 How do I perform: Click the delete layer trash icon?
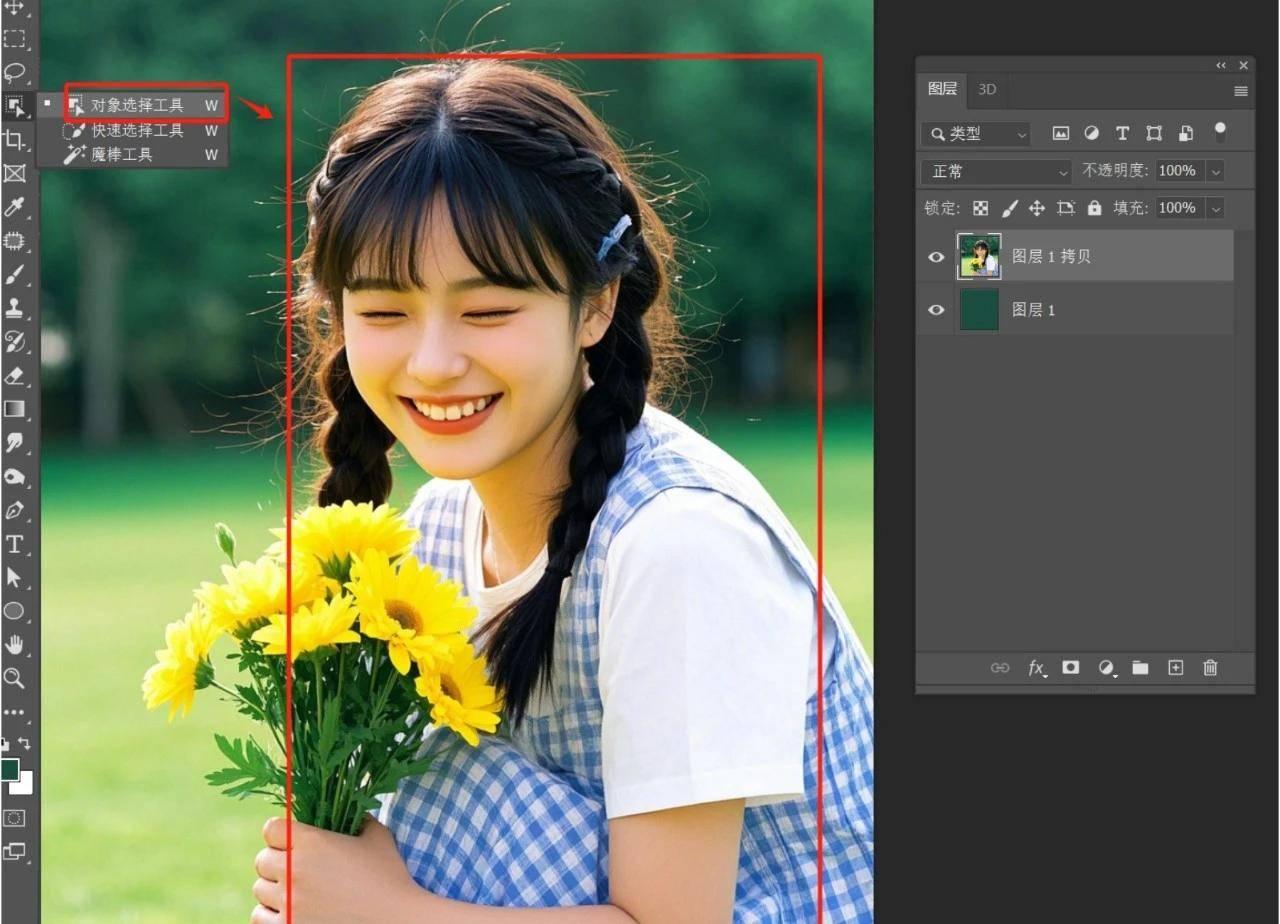[x=1210, y=668]
